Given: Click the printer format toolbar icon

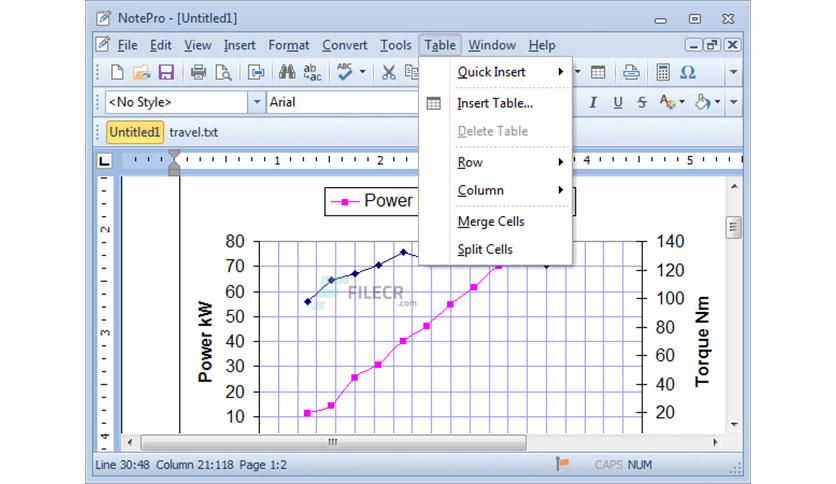Looking at the screenshot, I should click(x=631, y=72).
